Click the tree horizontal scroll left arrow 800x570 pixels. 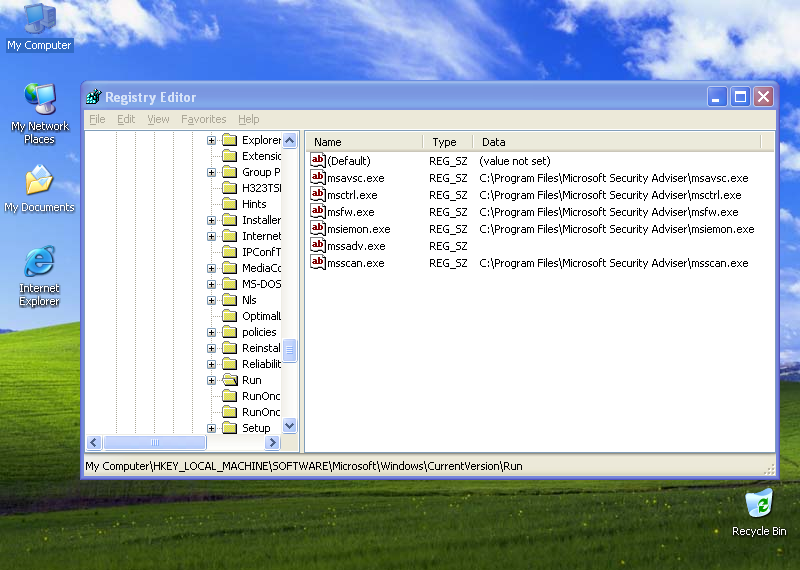pyautogui.click(x=94, y=442)
